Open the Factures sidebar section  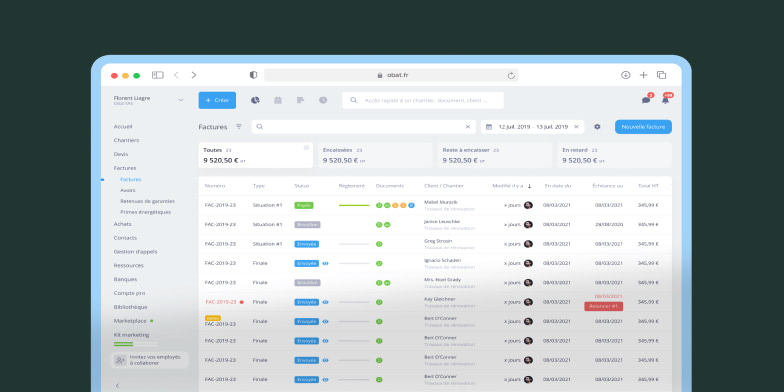point(125,168)
